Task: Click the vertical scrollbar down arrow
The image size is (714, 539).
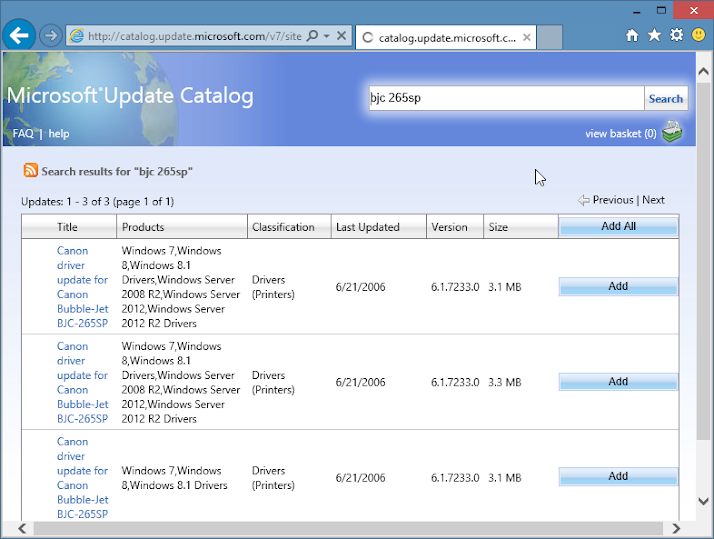Action: tap(704, 501)
